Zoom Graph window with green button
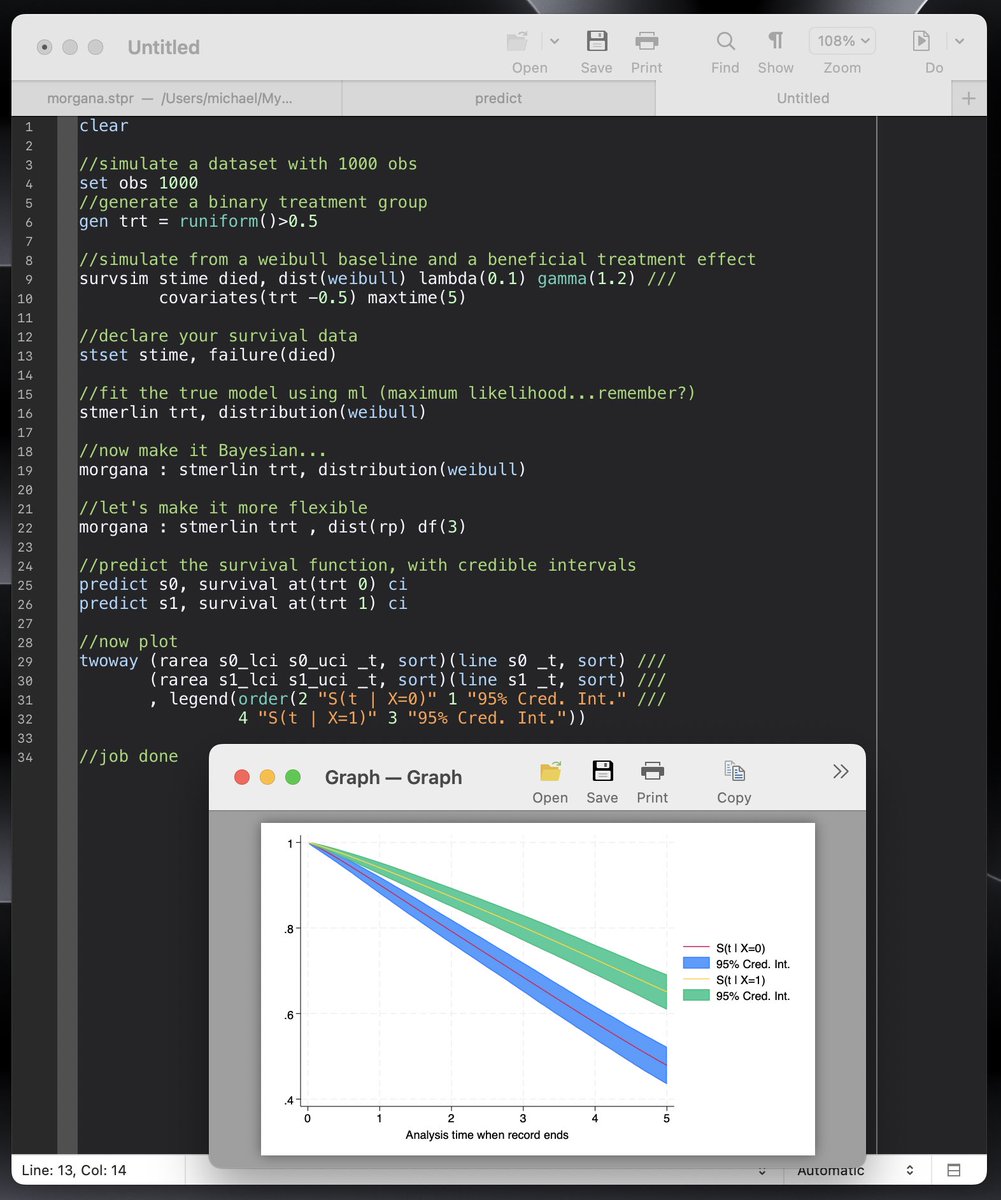1001x1200 pixels. coord(293,777)
